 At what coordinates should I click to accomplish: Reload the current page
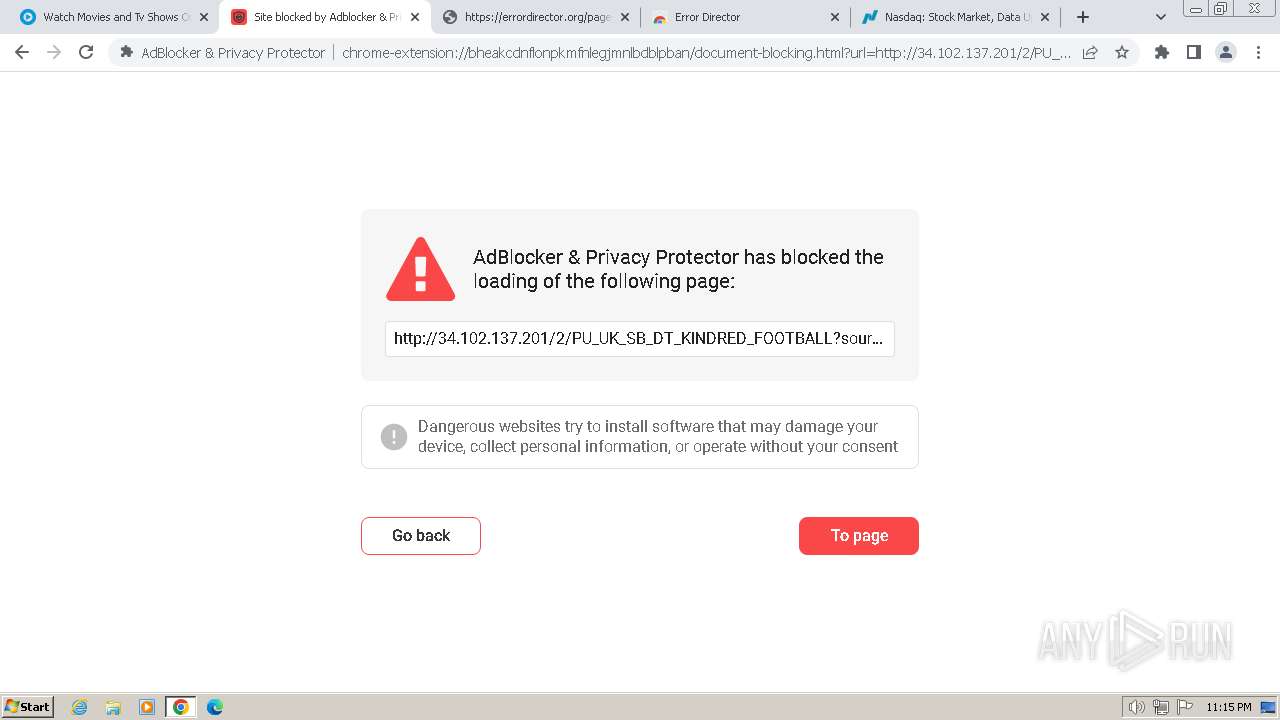coord(86,53)
